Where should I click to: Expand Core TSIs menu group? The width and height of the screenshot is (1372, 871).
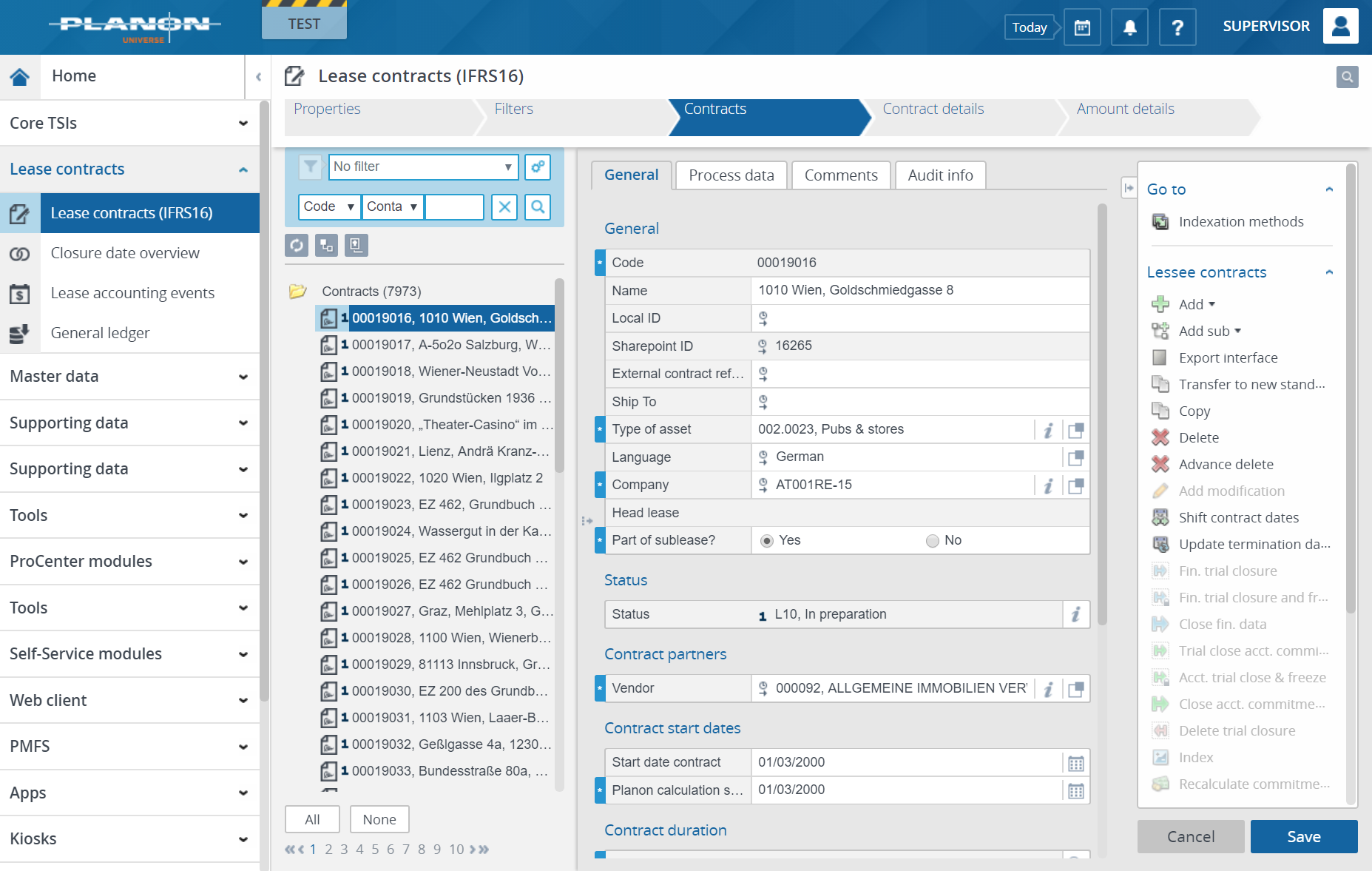129,123
